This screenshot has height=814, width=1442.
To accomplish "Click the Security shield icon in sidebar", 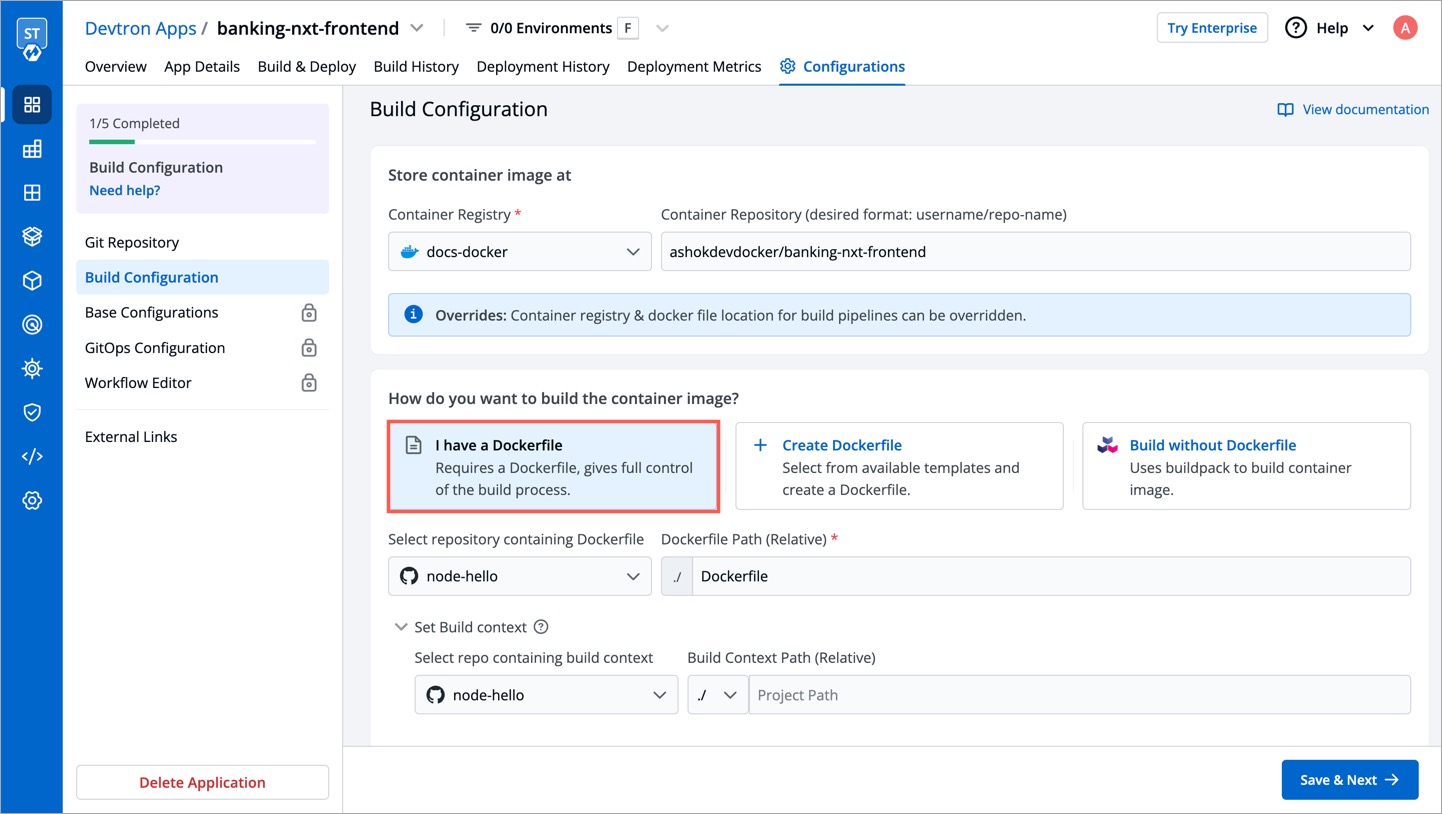I will tap(32, 412).
